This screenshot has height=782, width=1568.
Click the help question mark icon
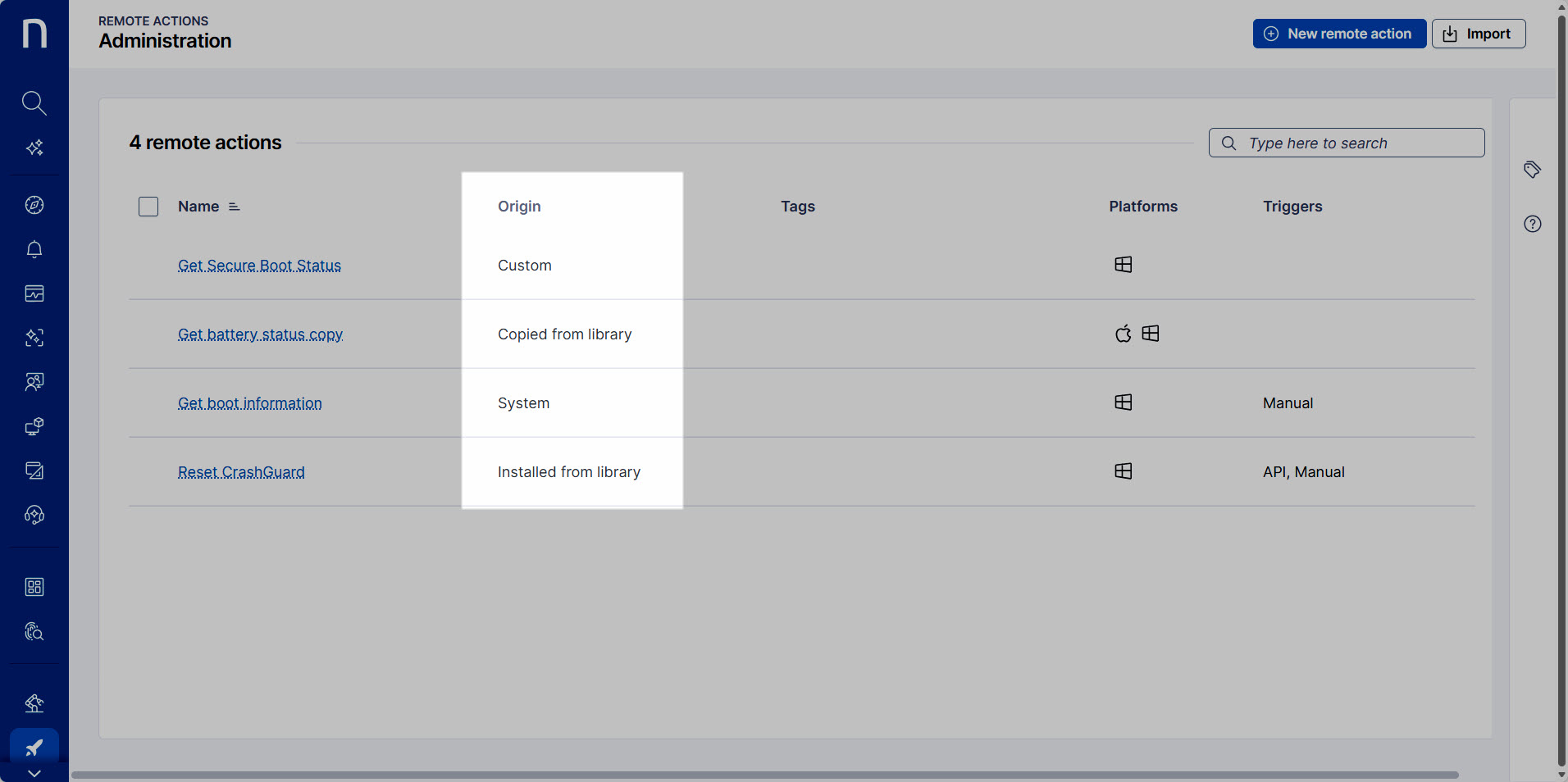[x=1532, y=224]
